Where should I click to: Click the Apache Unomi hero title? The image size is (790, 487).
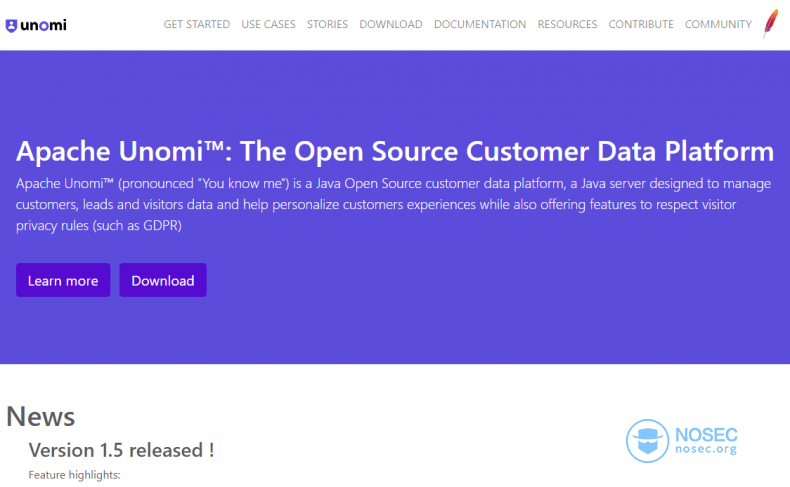394,151
